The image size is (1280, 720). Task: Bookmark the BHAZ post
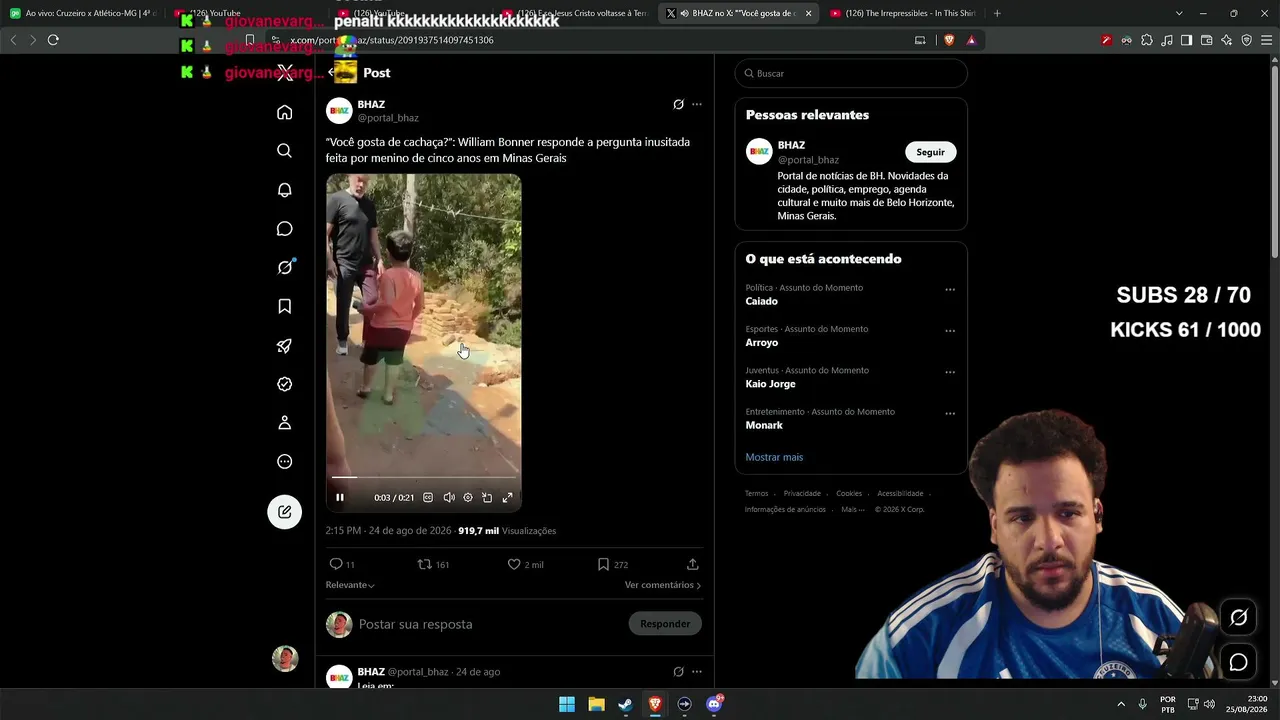pos(603,564)
